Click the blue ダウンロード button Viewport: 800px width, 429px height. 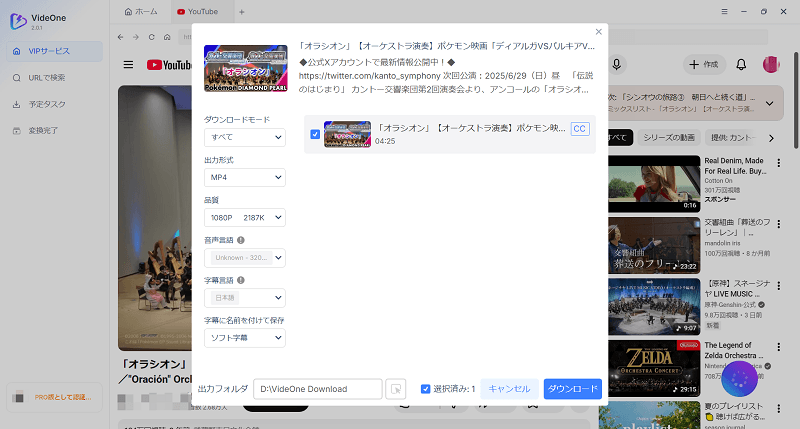[572, 389]
